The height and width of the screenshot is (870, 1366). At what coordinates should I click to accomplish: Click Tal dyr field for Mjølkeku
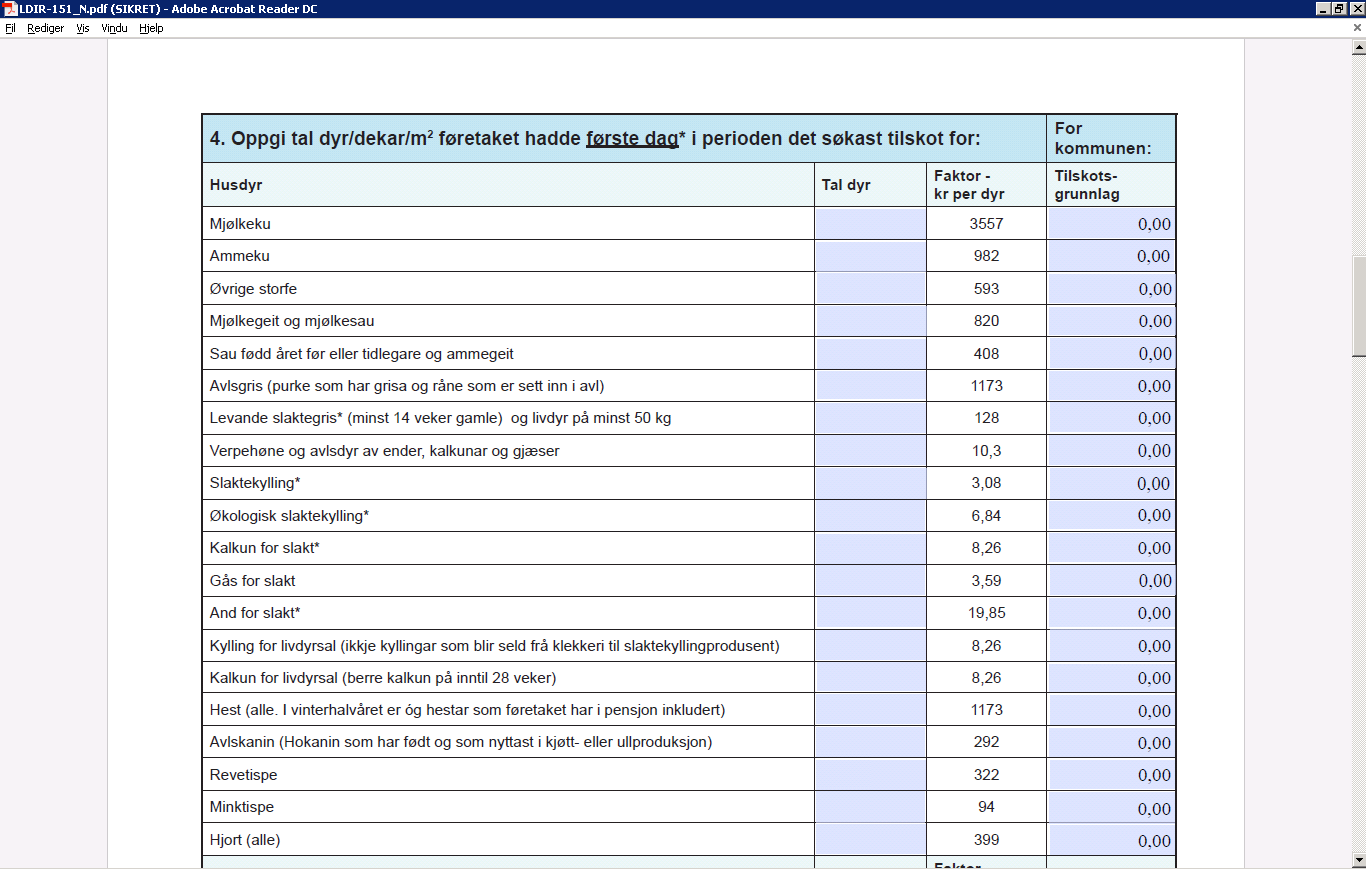coord(870,224)
